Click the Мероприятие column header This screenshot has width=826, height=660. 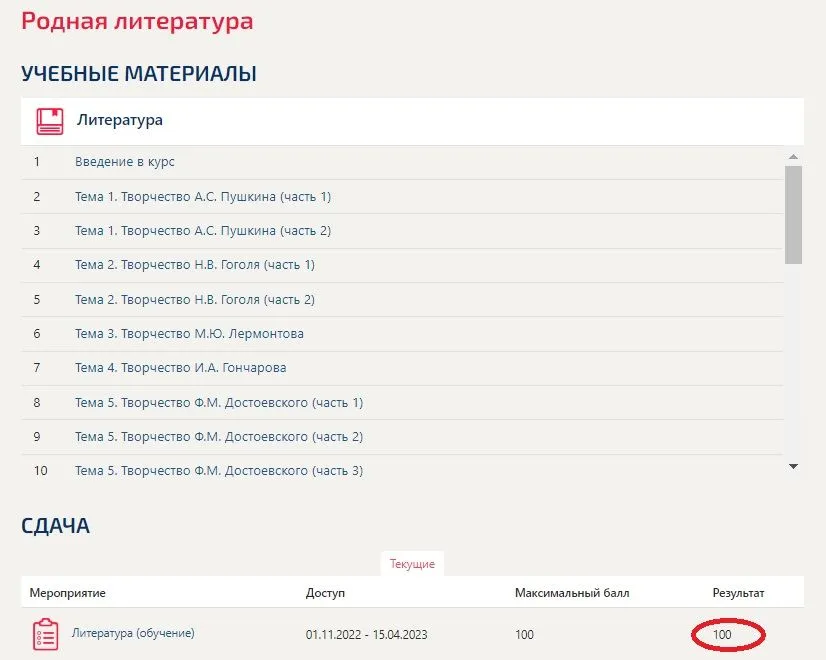click(x=67, y=593)
